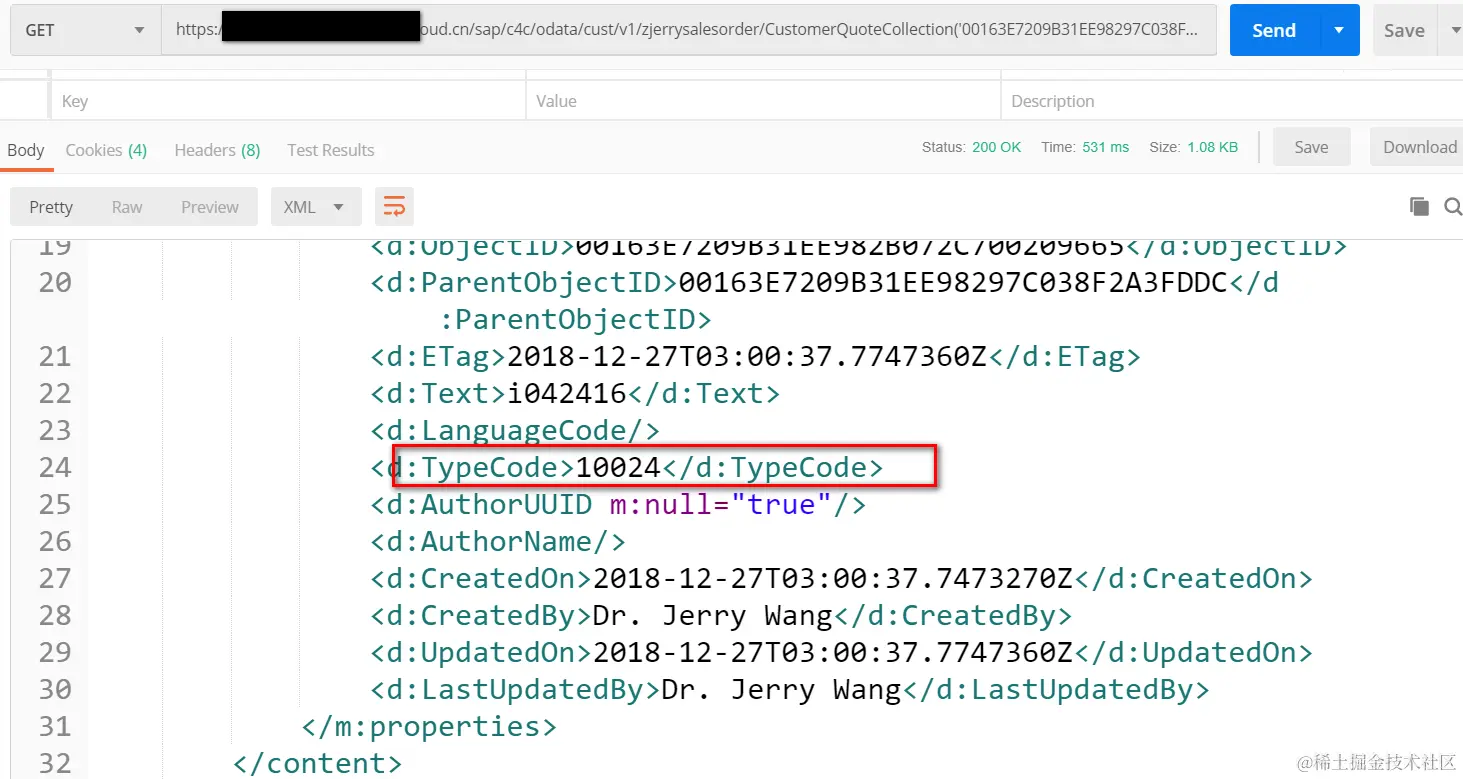1463x779 pixels.
Task: Open the Test Results tab
Action: (x=331, y=150)
